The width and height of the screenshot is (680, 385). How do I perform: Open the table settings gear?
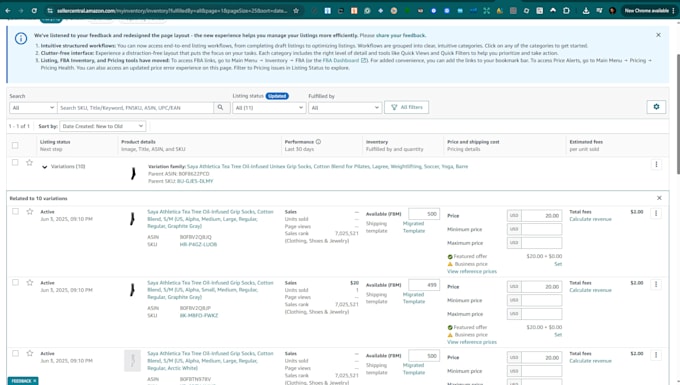(656, 107)
